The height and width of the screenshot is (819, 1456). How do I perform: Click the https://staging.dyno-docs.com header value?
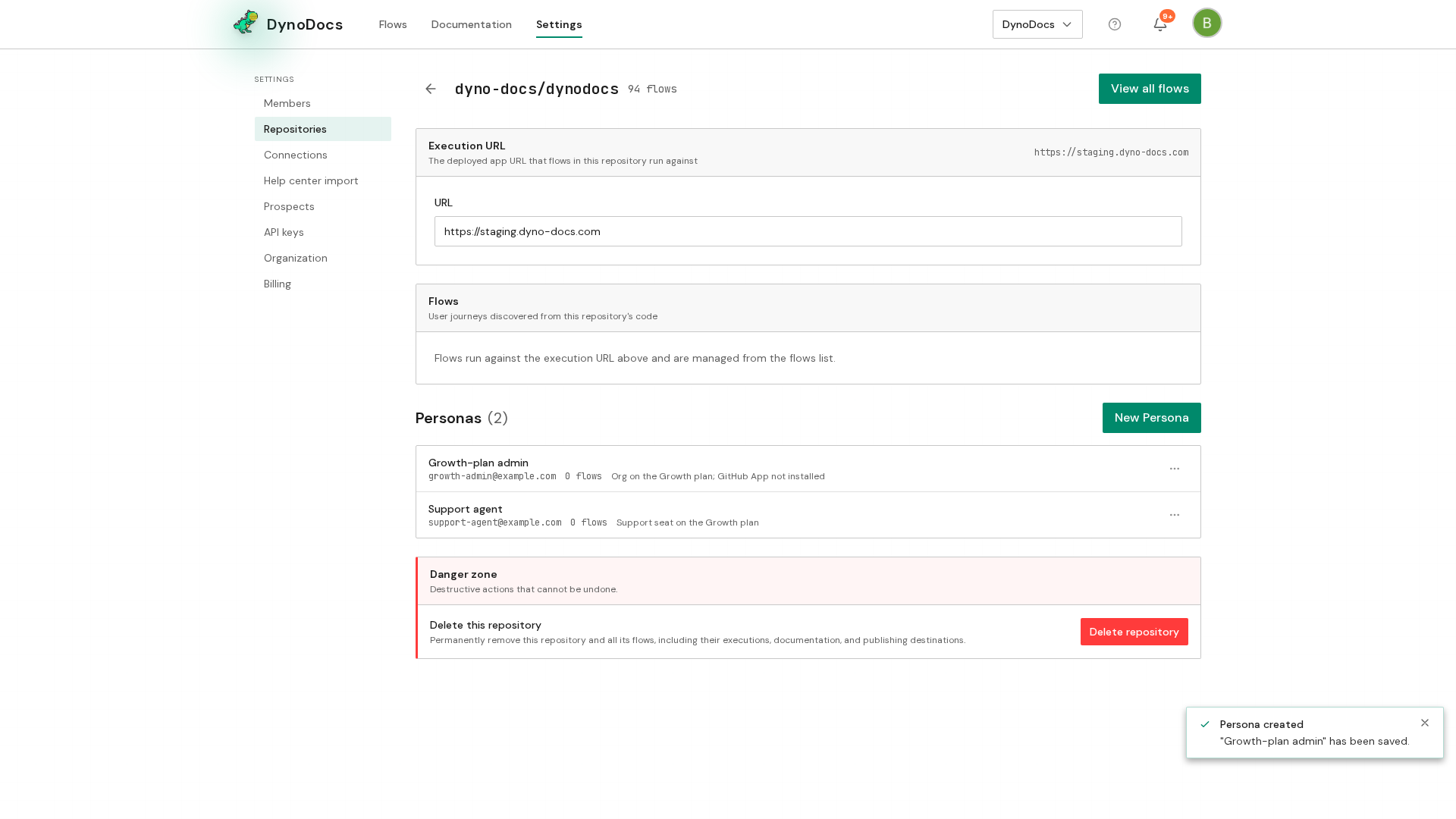coord(1112,152)
